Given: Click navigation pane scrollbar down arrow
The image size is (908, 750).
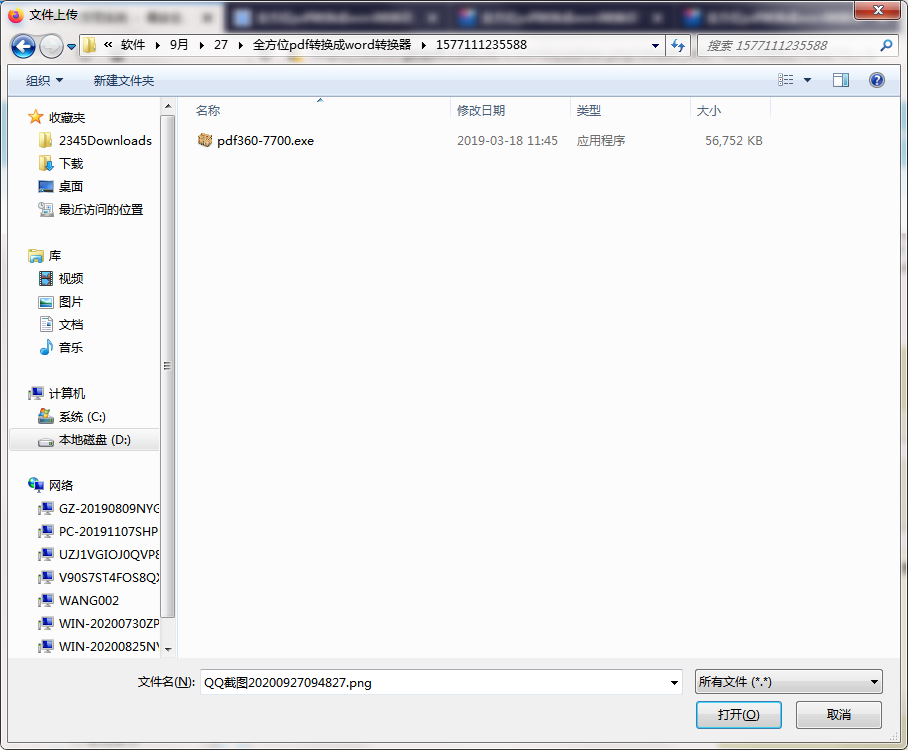Looking at the screenshot, I should click(168, 649).
